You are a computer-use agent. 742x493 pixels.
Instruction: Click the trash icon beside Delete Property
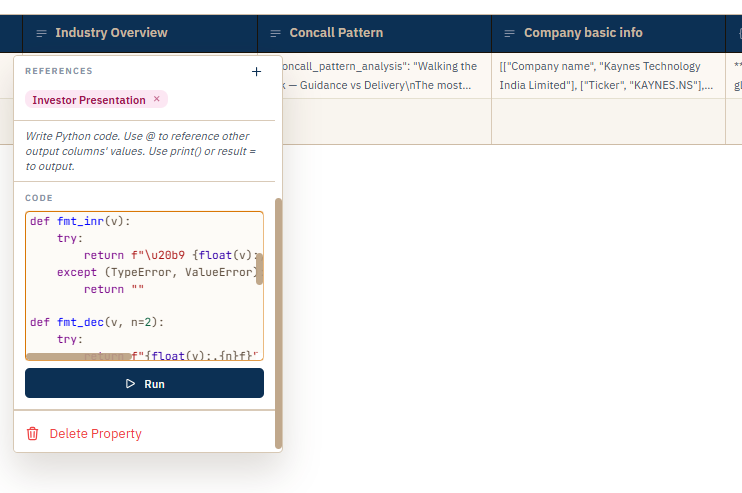[33, 433]
